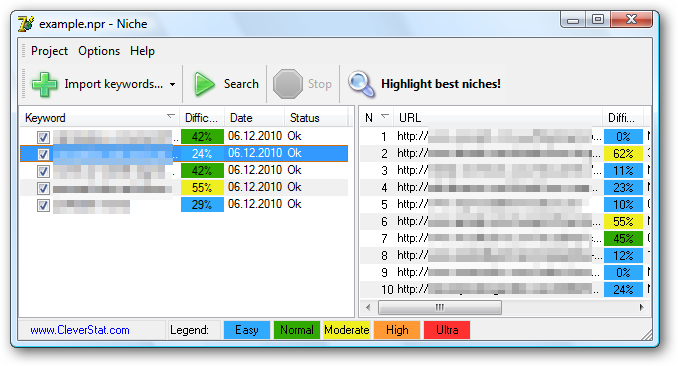
Task: Click the green plus Import keywords icon
Action: (x=44, y=84)
